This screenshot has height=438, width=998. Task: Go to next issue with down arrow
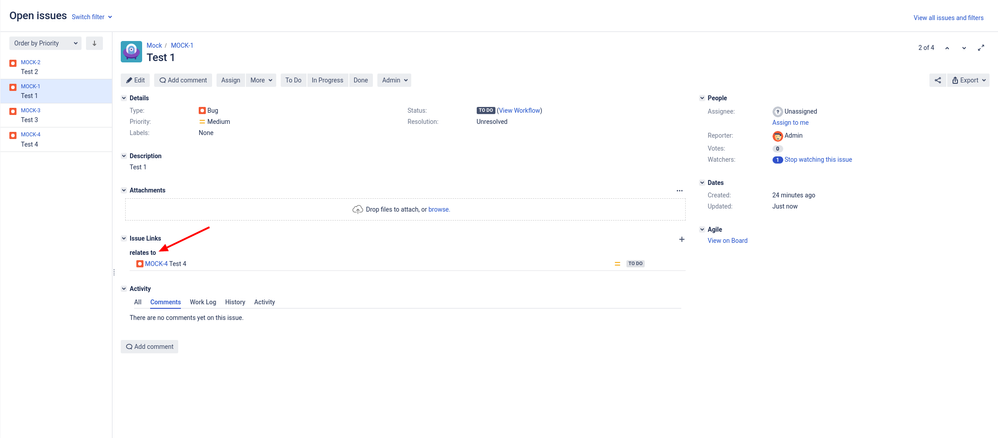pos(964,48)
